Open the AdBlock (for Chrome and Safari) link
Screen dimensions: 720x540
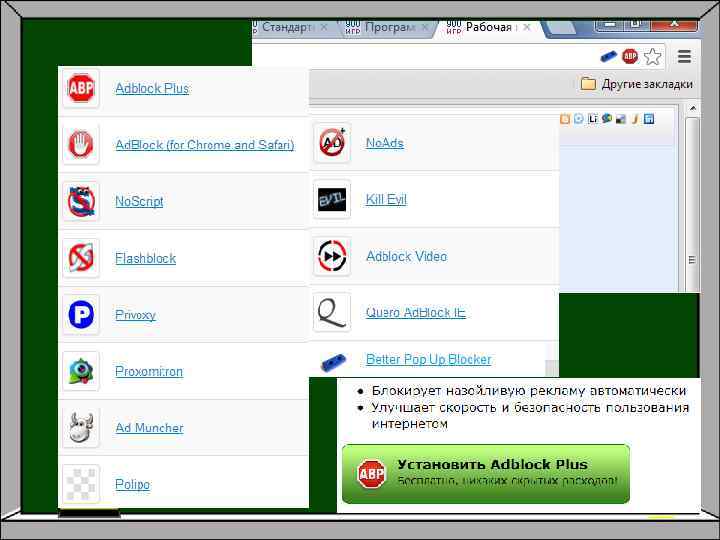205,145
